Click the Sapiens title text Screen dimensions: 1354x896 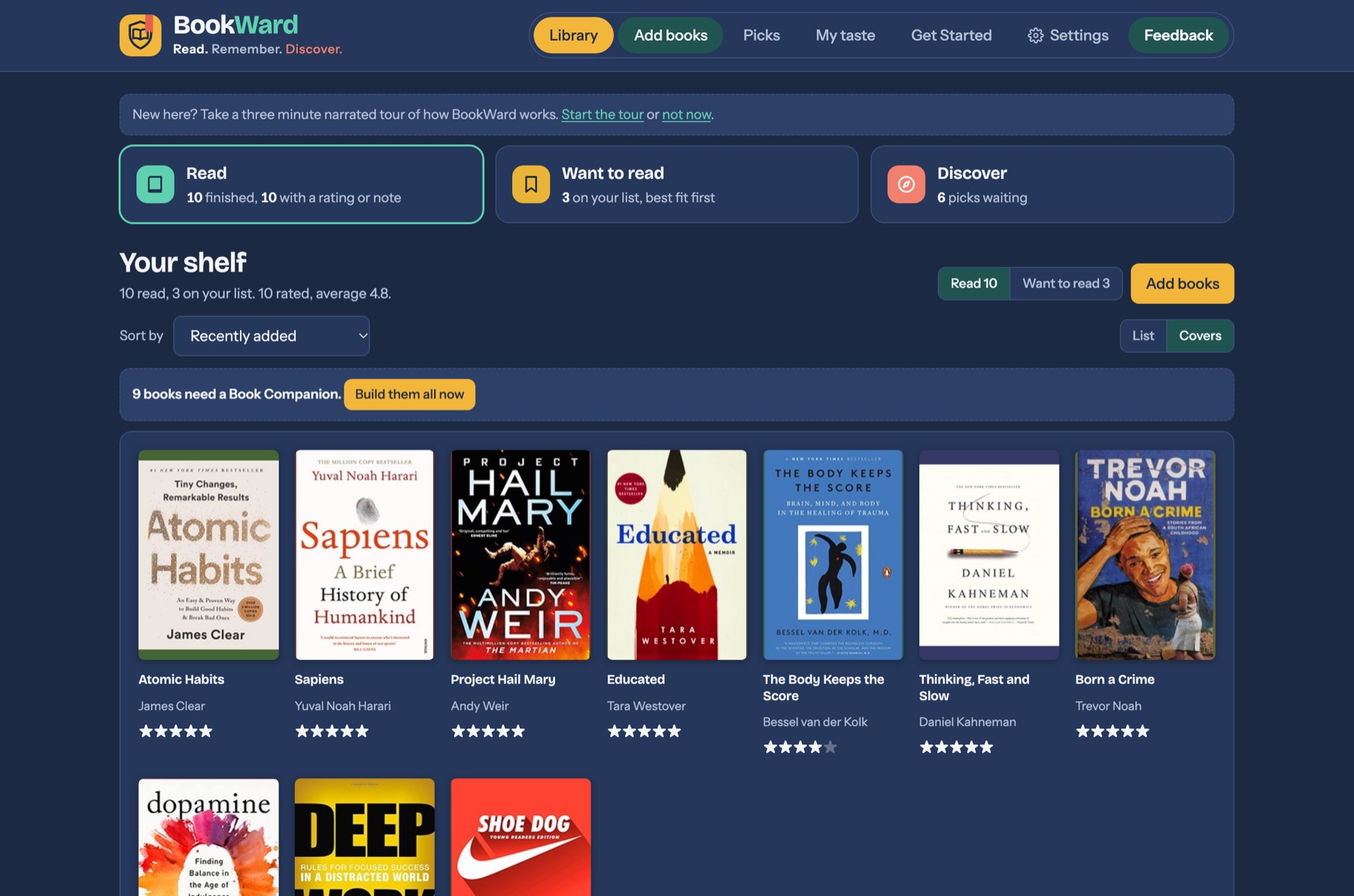tap(319, 679)
